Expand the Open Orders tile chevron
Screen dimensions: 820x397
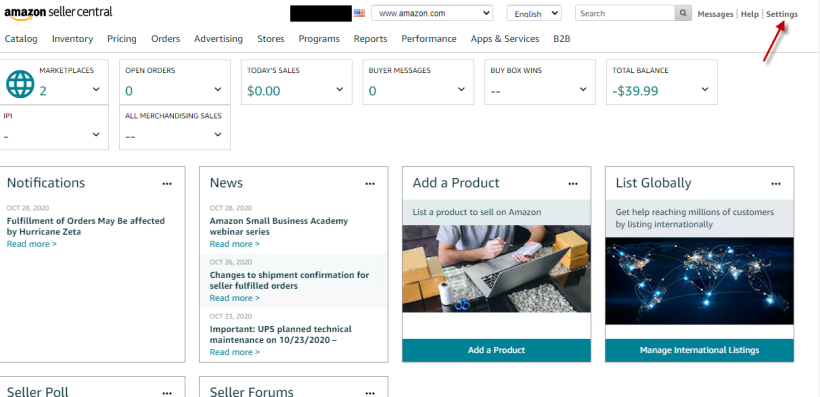pyautogui.click(x=218, y=89)
